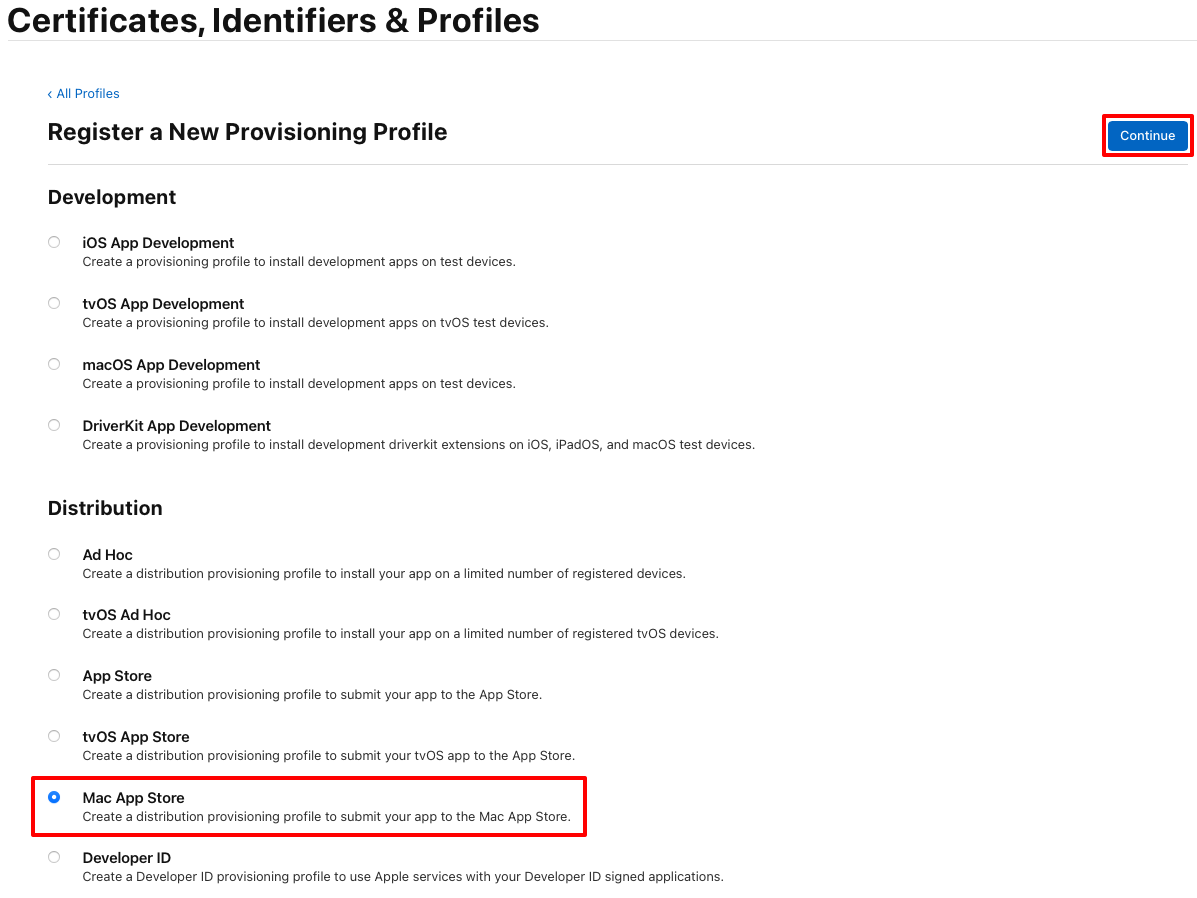The width and height of the screenshot is (1197, 898).
Task: Pick the App Store distribution radio
Action: coord(54,676)
